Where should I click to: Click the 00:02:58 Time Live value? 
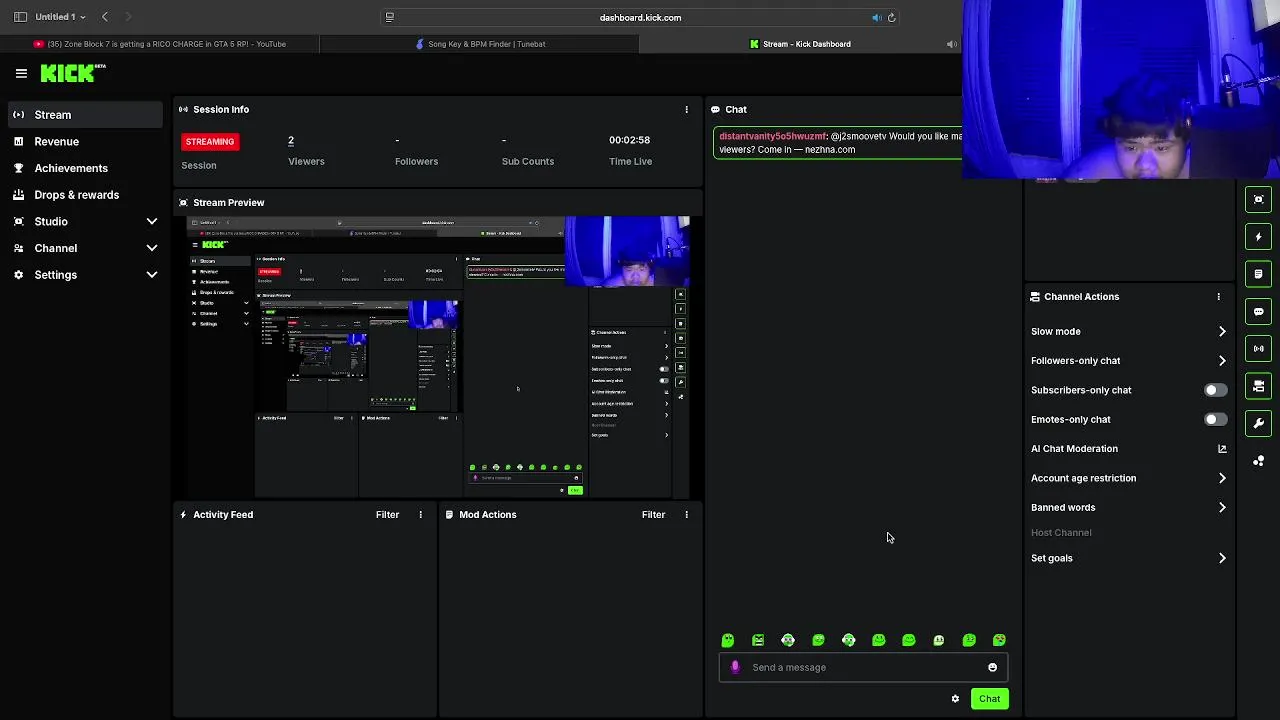coord(629,140)
